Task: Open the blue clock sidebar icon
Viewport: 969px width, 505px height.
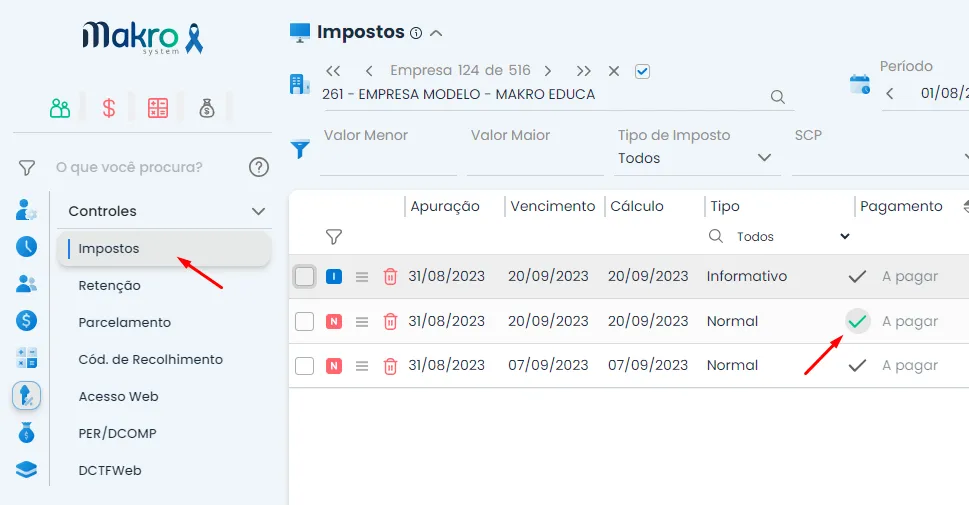Action: tap(26, 247)
